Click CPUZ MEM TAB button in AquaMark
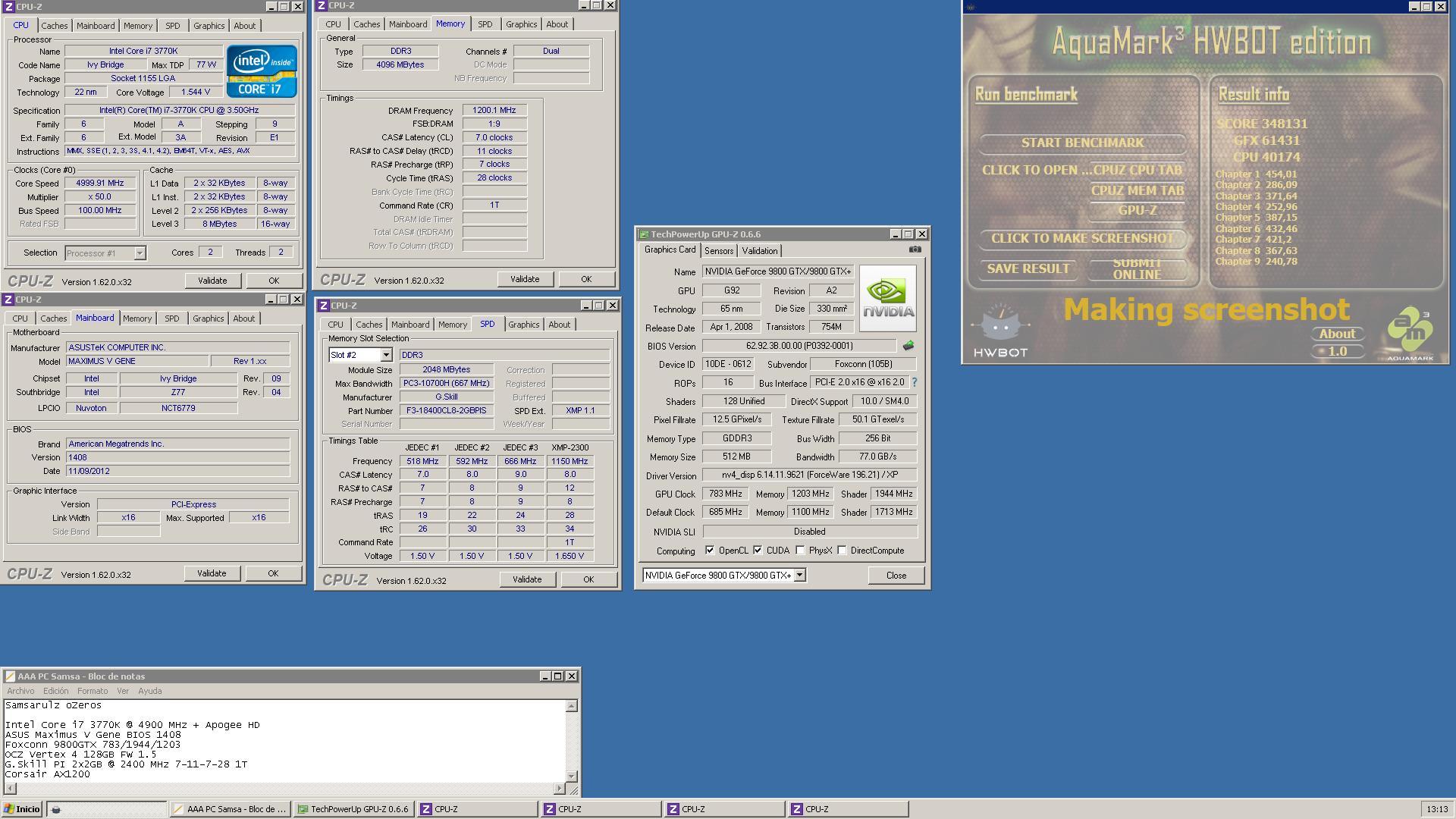Image resolution: width=1456 pixels, height=819 pixels. click(1137, 190)
